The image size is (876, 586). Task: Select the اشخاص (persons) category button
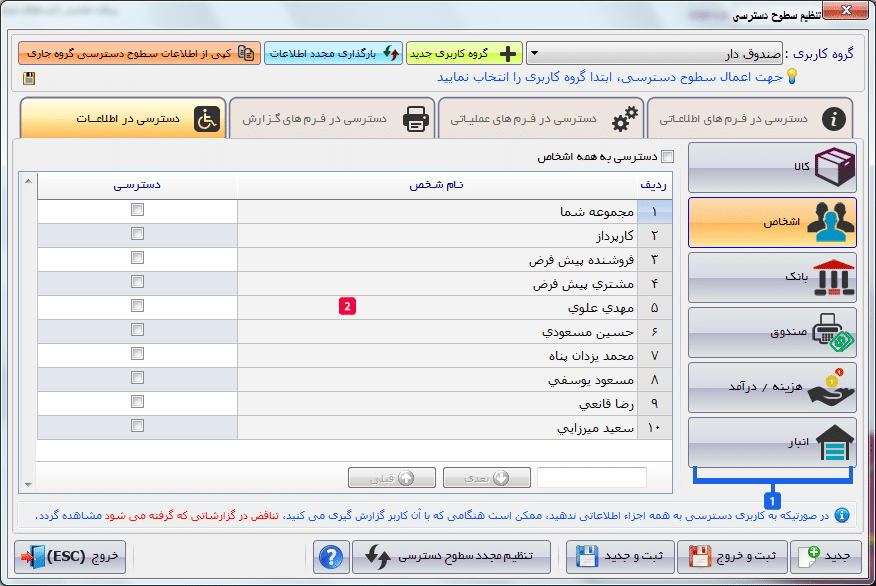click(772, 222)
